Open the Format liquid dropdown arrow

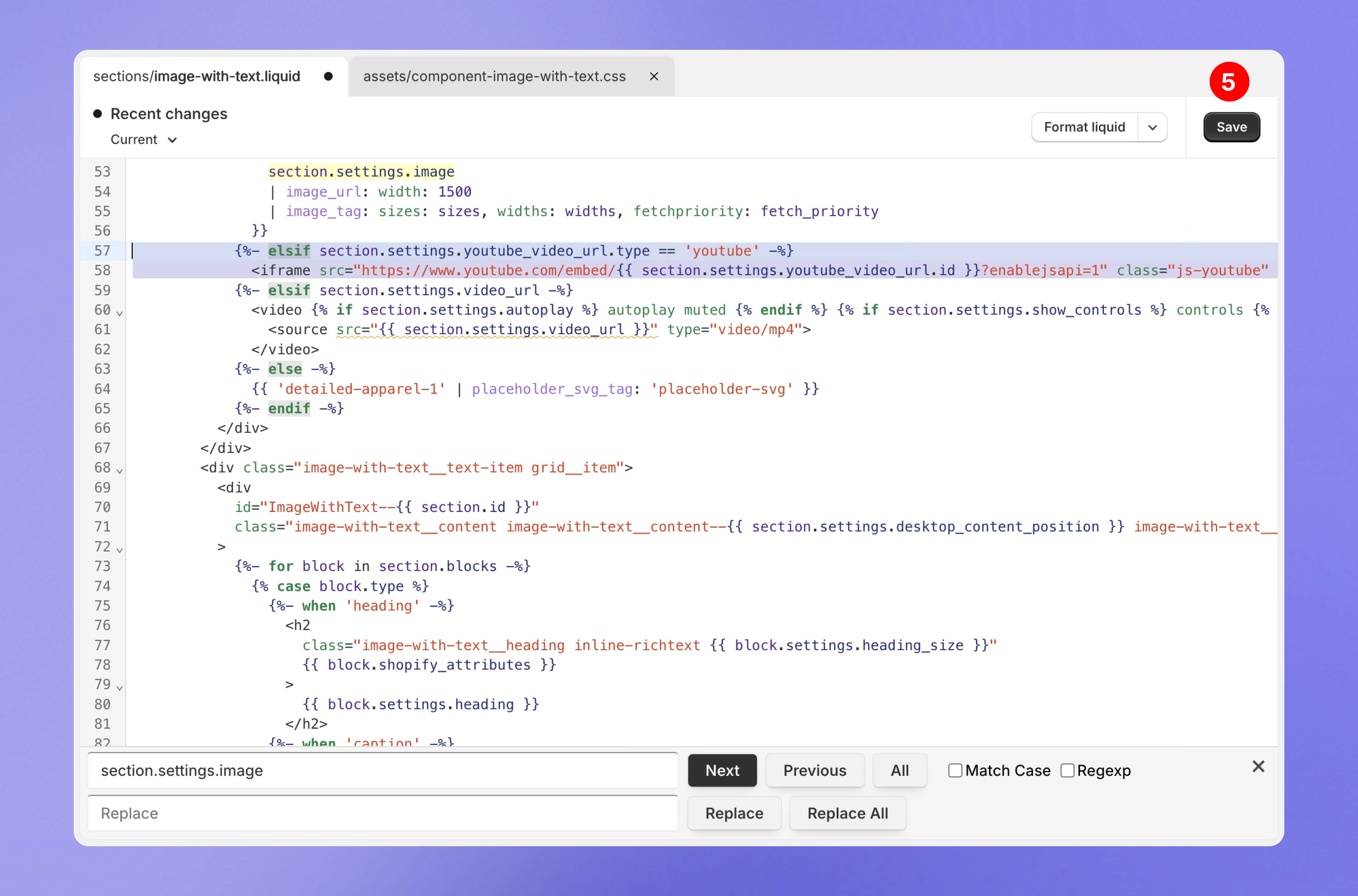[x=1152, y=127]
